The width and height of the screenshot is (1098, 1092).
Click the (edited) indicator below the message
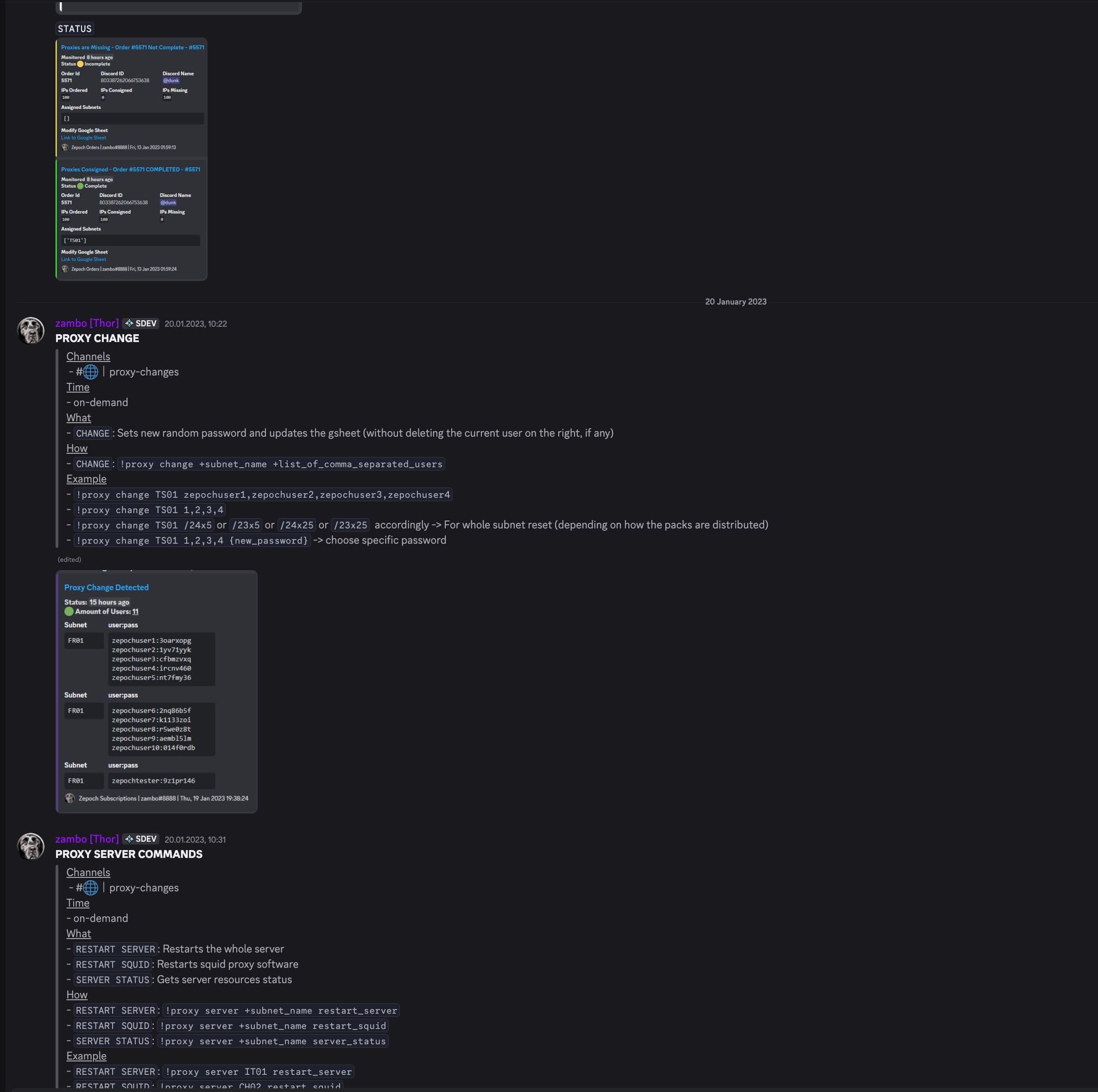click(69, 559)
